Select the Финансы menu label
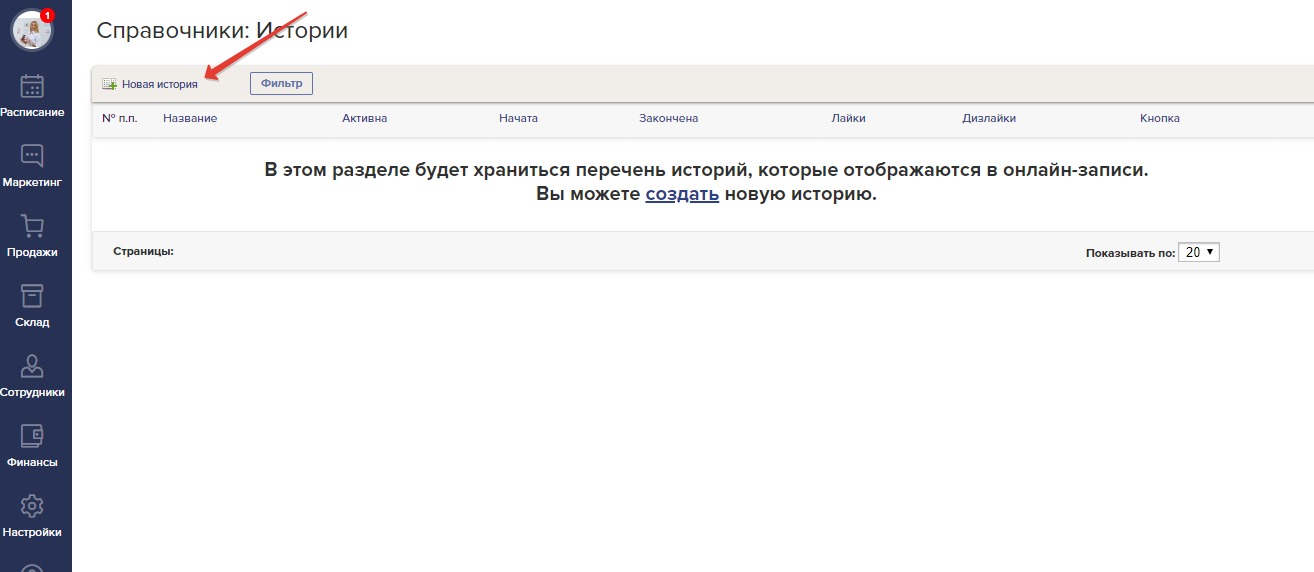This screenshot has width=1314, height=572. pos(32,462)
